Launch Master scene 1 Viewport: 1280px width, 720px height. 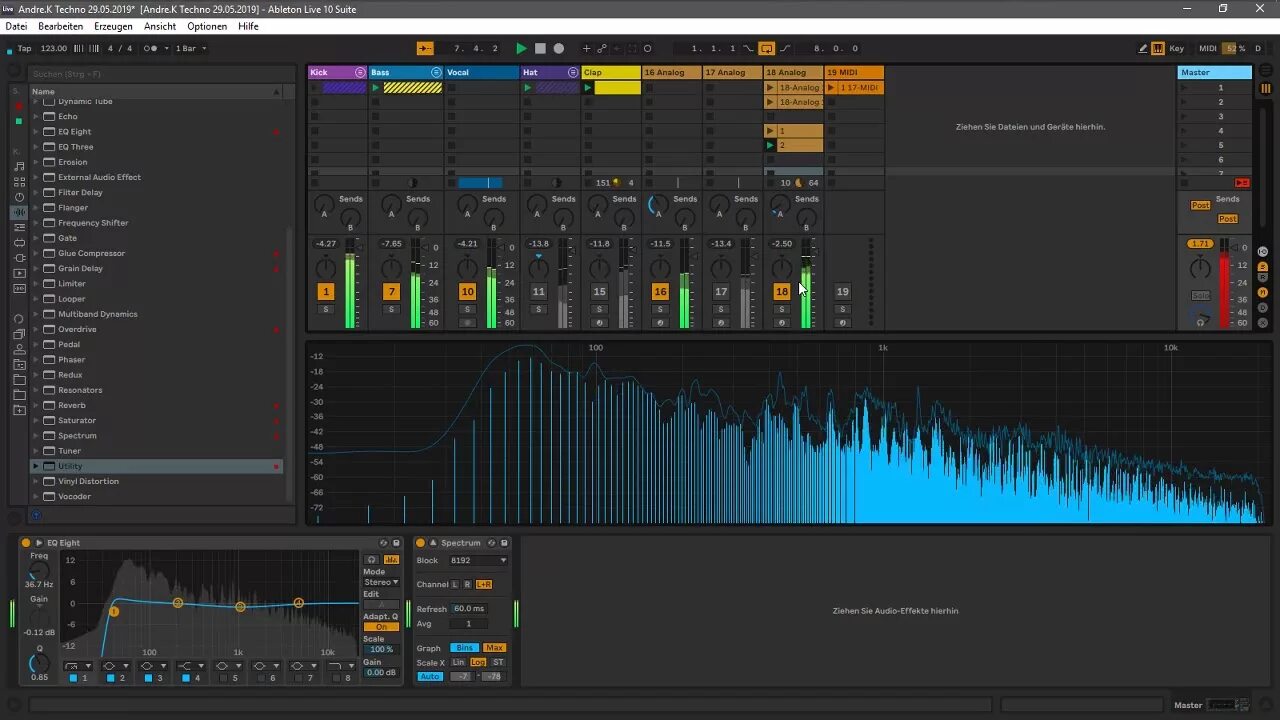click(x=1184, y=88)
